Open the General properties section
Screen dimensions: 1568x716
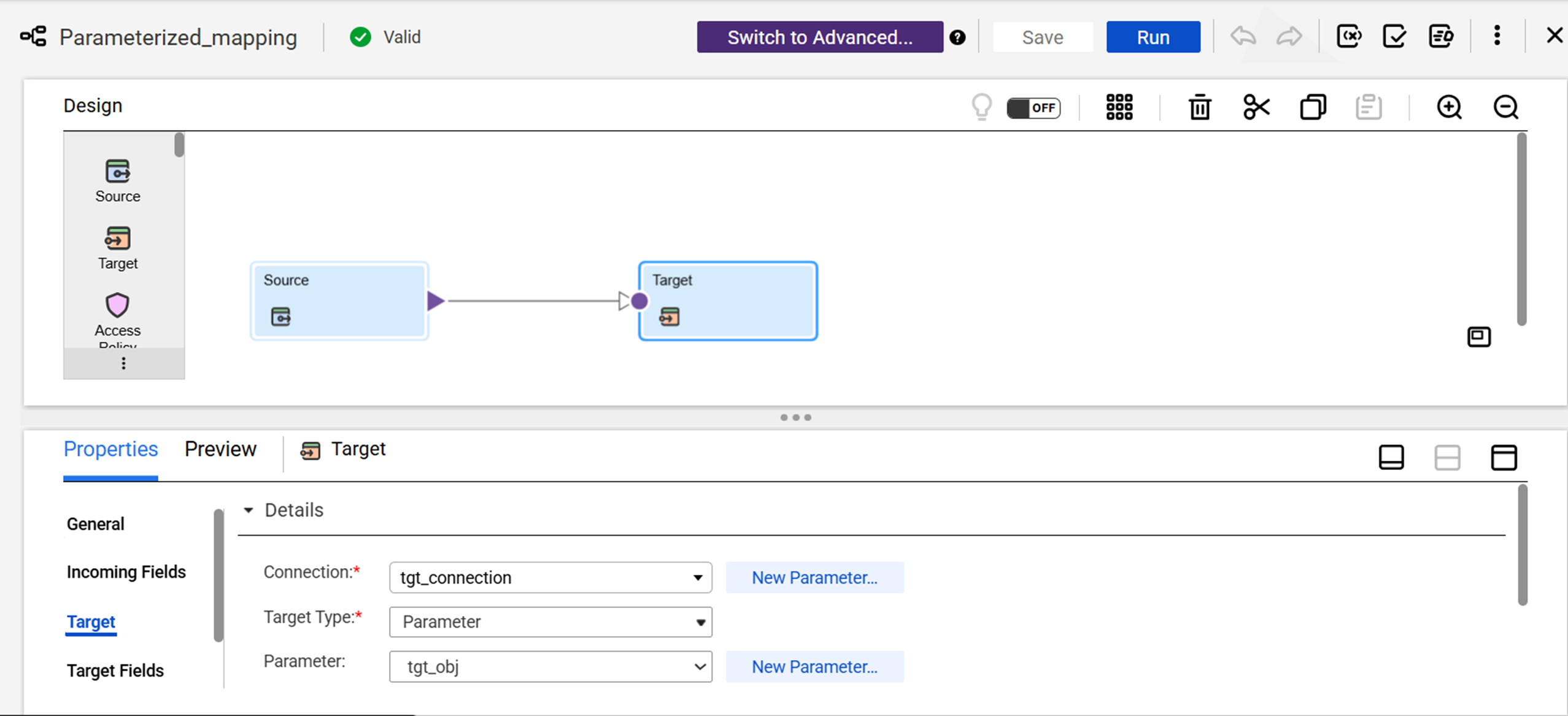pos(96,524)
